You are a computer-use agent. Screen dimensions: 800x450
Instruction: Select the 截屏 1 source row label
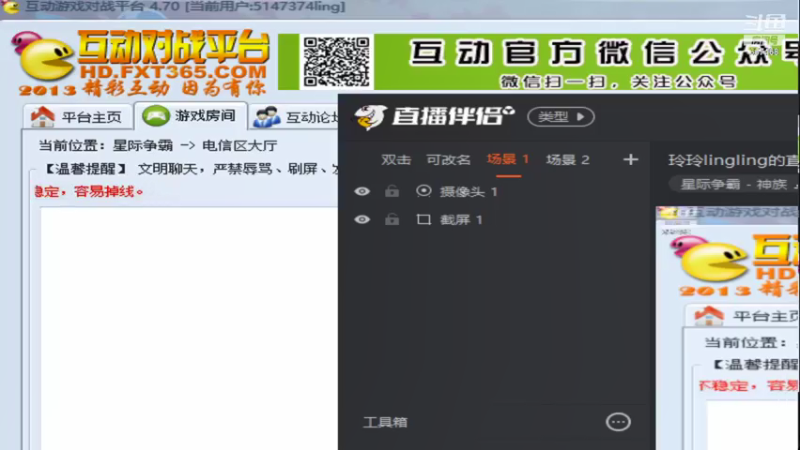tap(461, 220)
